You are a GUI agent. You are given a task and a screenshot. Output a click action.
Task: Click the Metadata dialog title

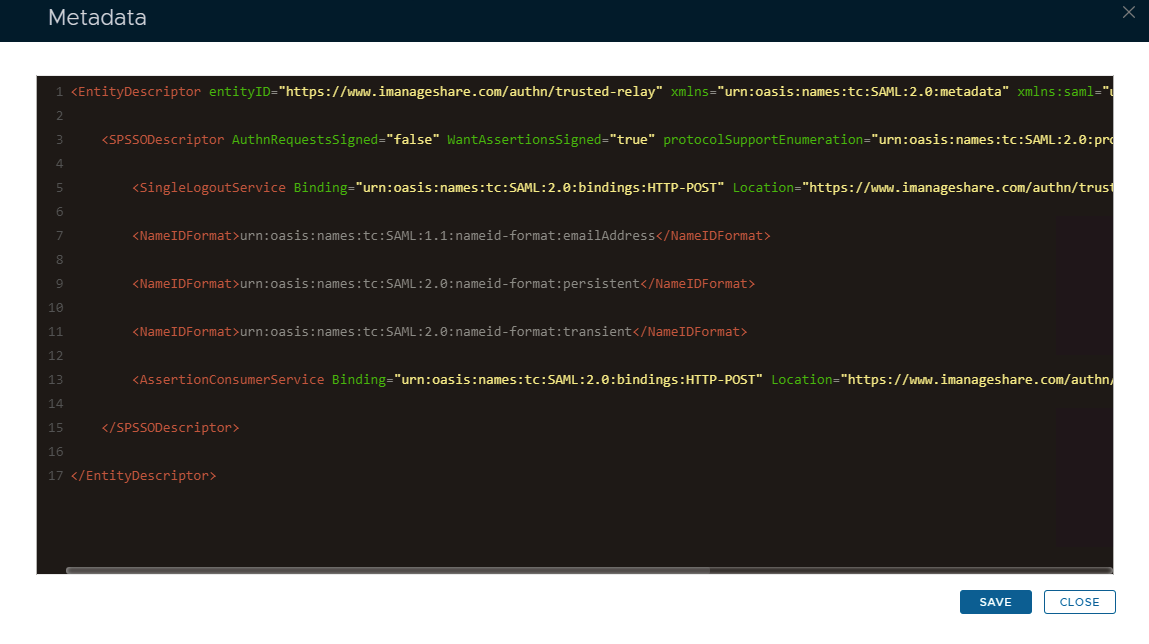97,19
